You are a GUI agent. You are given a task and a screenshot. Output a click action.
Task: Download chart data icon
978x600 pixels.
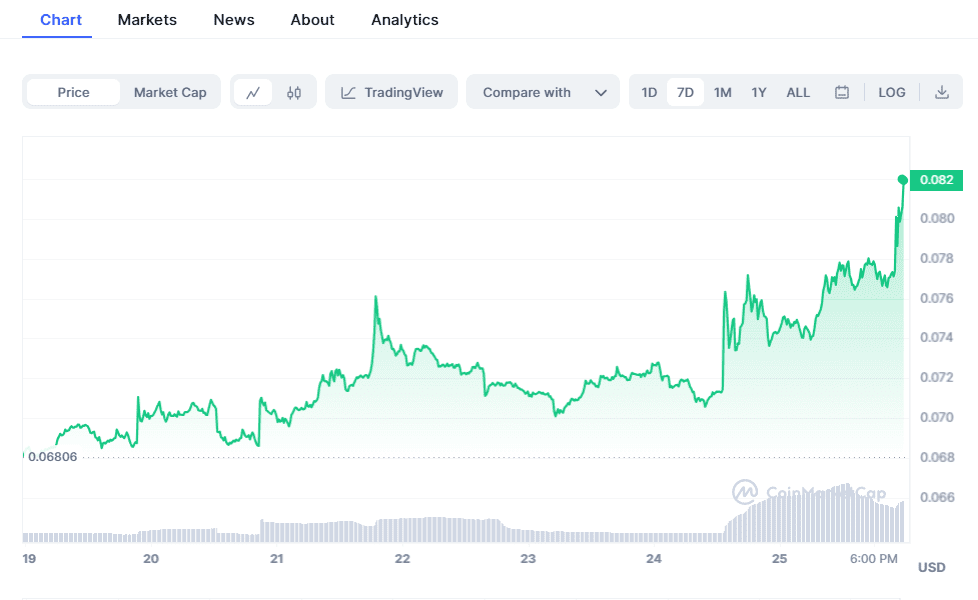(x=942, y=92)
